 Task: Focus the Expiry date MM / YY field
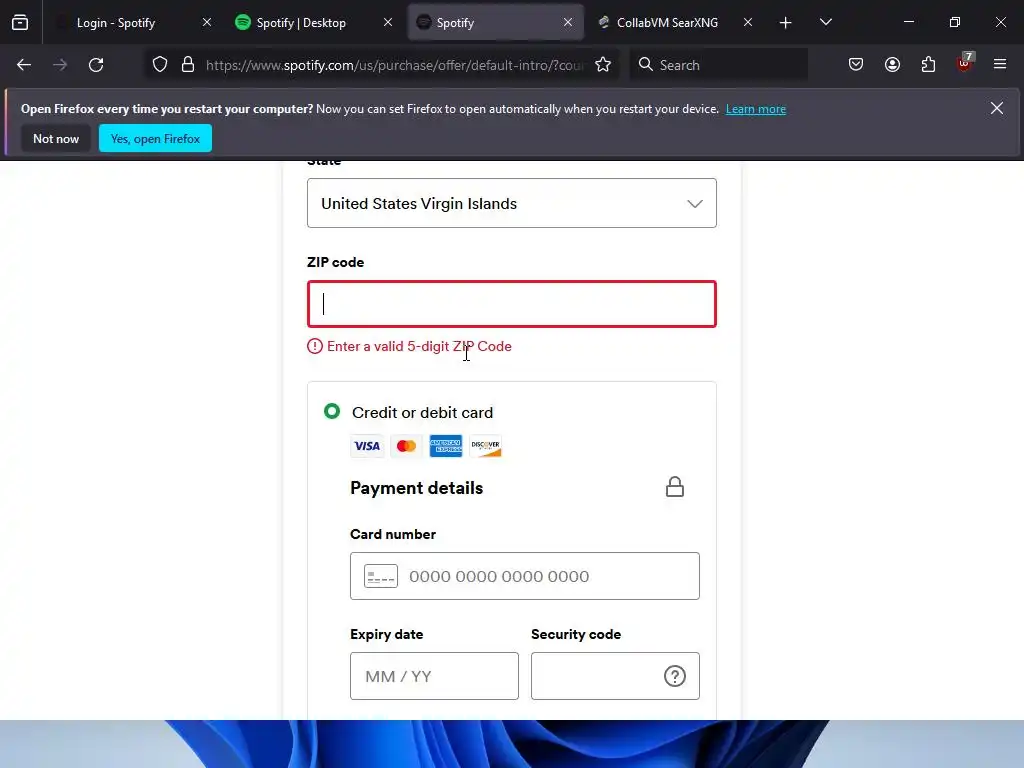tap(434, 676)
